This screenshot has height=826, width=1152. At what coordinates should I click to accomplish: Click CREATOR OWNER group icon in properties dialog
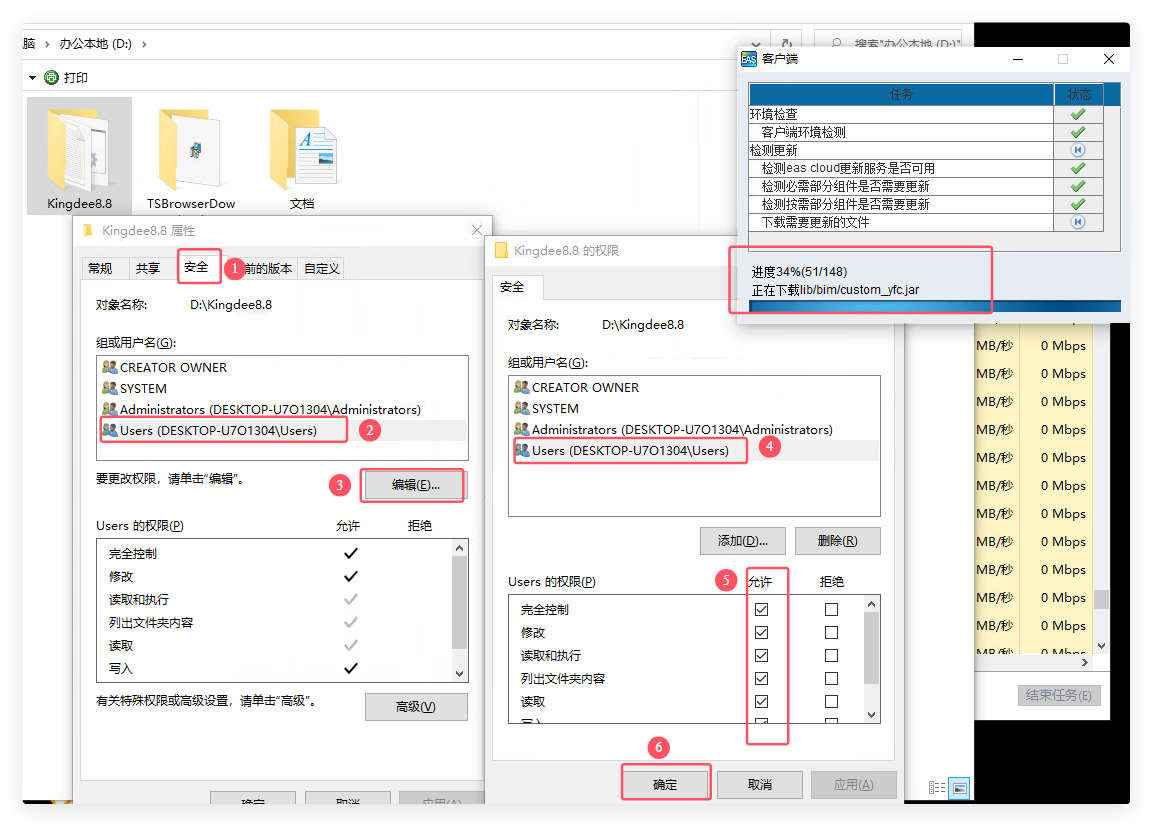tap(109, 367)
